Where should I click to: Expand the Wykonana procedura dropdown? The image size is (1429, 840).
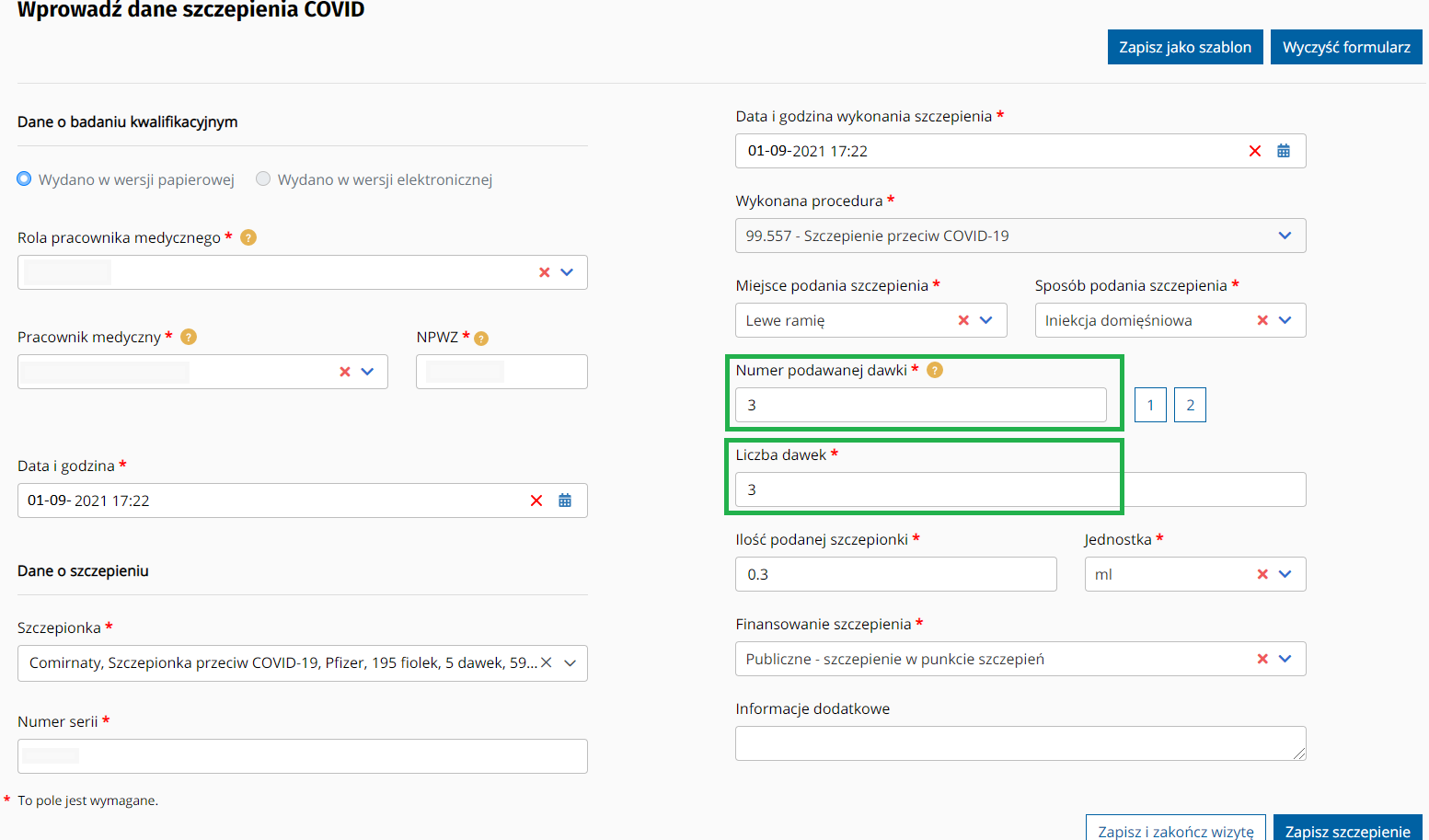click(1285, 236)
